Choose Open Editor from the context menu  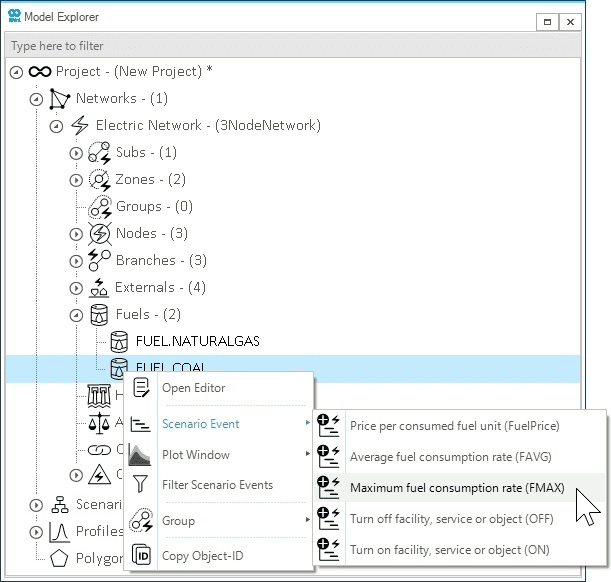click(x=193, y=388)
